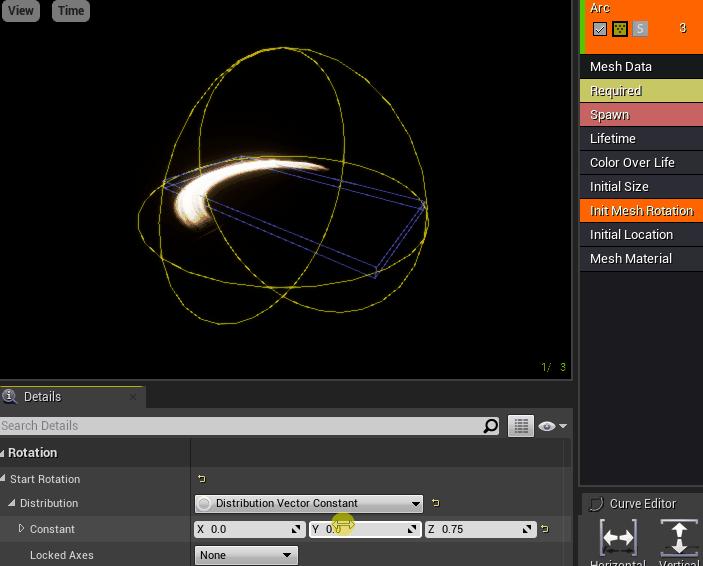Click the Arc emitter solo S icon
The image size is (703, 566).
click(640, 29)
